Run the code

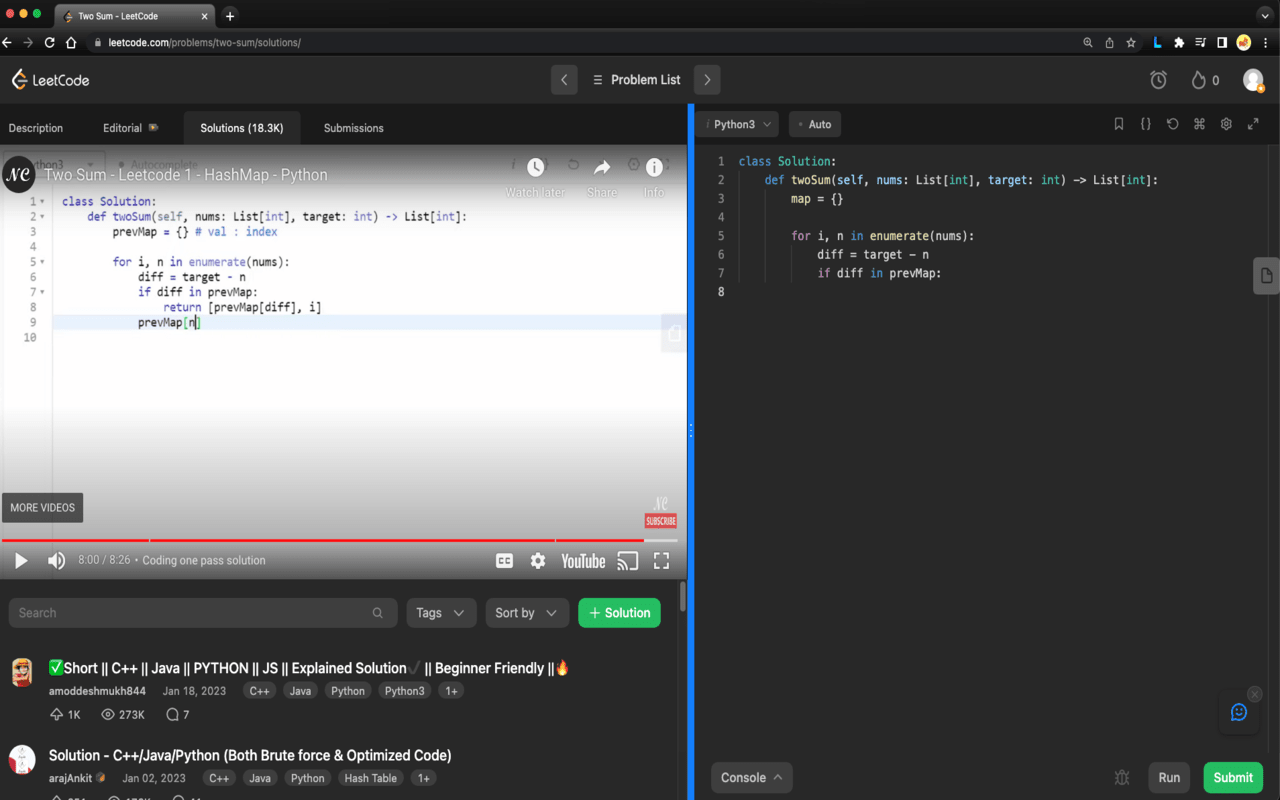(1169, 777)
